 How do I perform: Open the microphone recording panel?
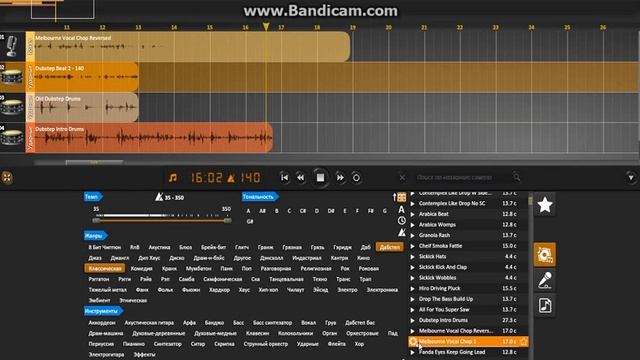tap(545, 280)
